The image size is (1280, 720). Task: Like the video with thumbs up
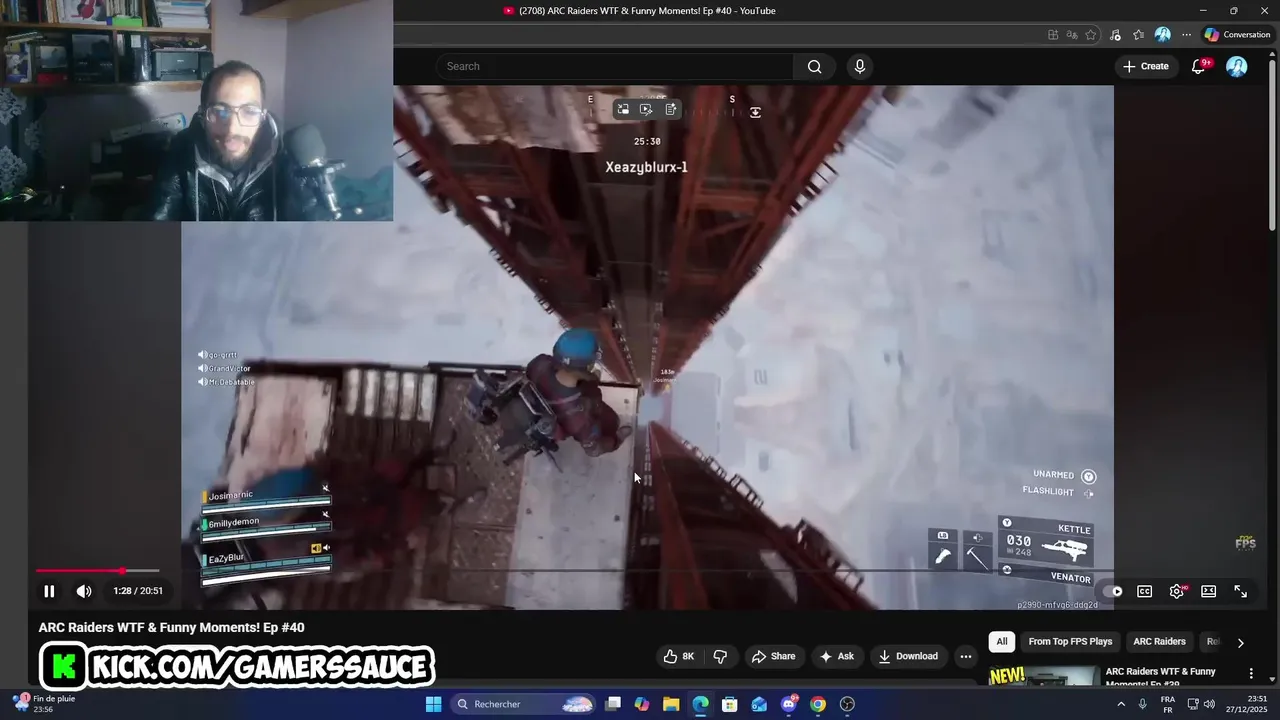tap(679, 656)
